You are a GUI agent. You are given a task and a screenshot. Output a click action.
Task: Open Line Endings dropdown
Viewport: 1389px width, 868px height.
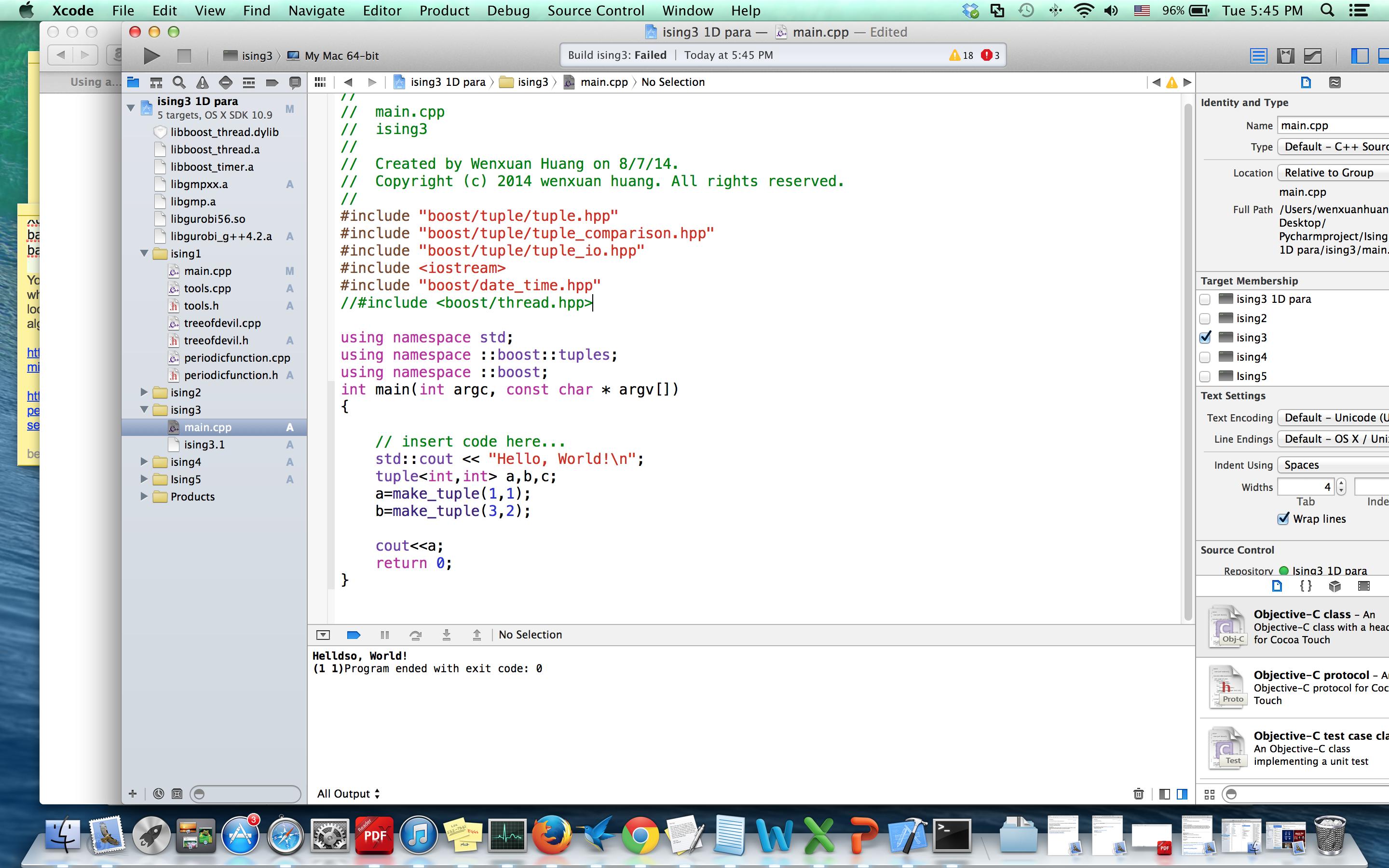pyautogui.click(x=1333, y=439)
